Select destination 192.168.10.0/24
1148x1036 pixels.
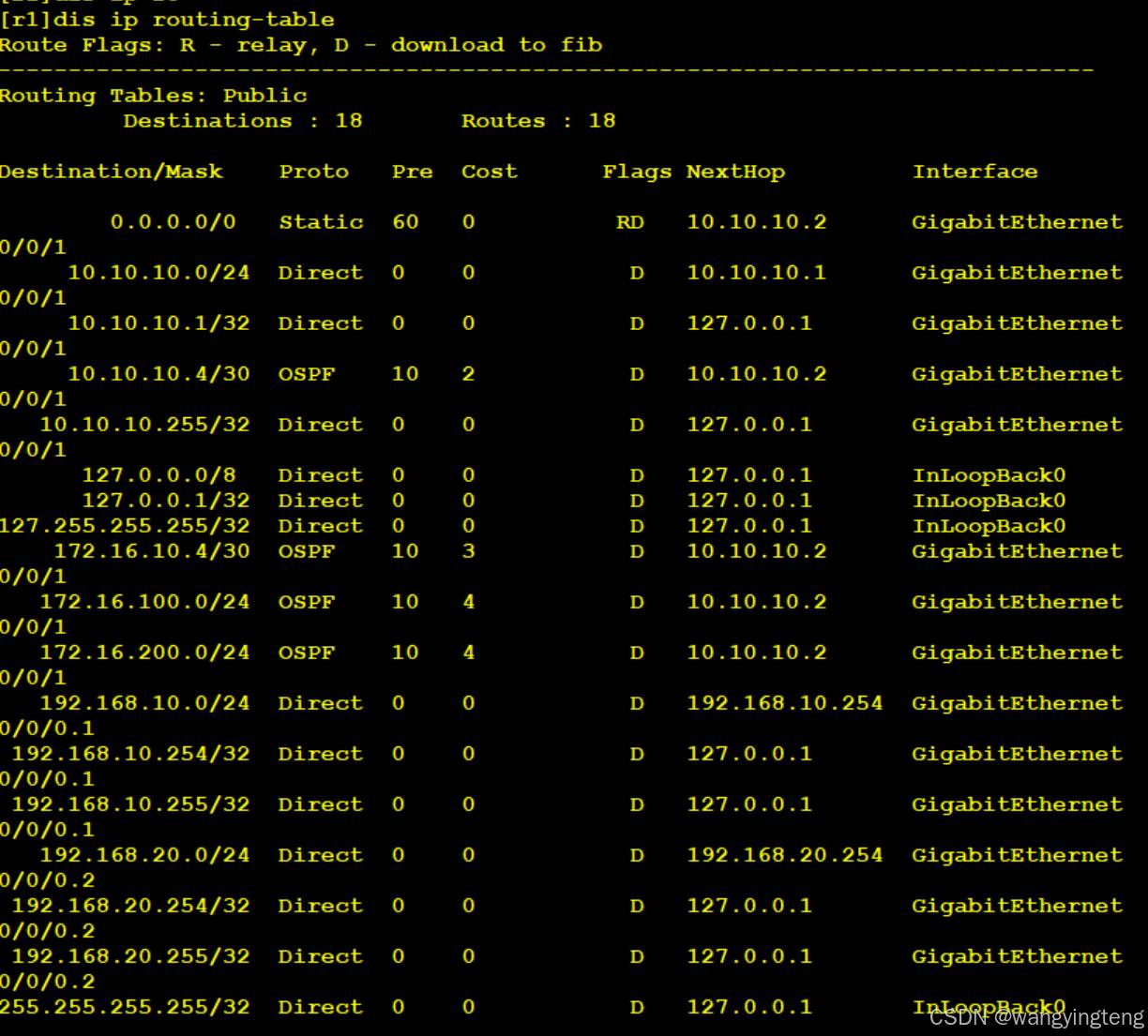coord(144,702)
